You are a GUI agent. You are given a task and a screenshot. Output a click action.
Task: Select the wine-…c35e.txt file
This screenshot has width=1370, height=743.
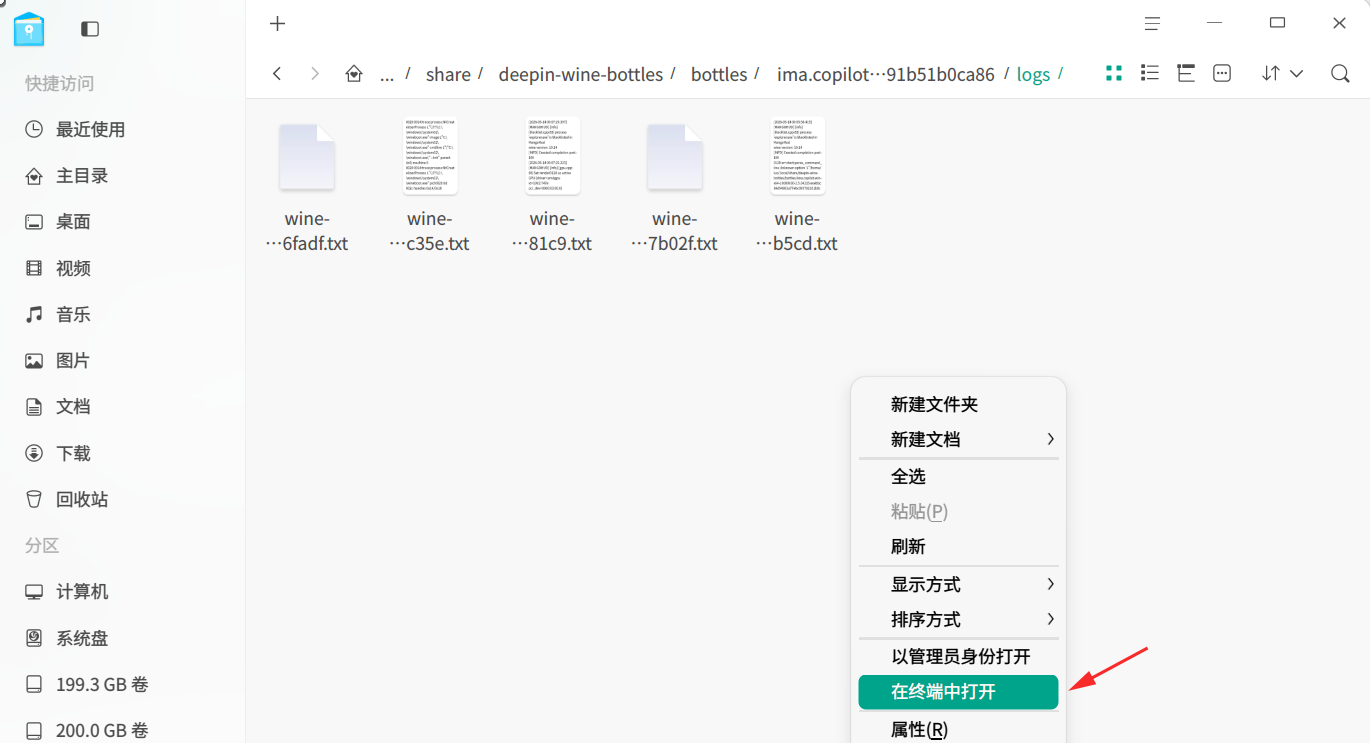tap(430, 187)
